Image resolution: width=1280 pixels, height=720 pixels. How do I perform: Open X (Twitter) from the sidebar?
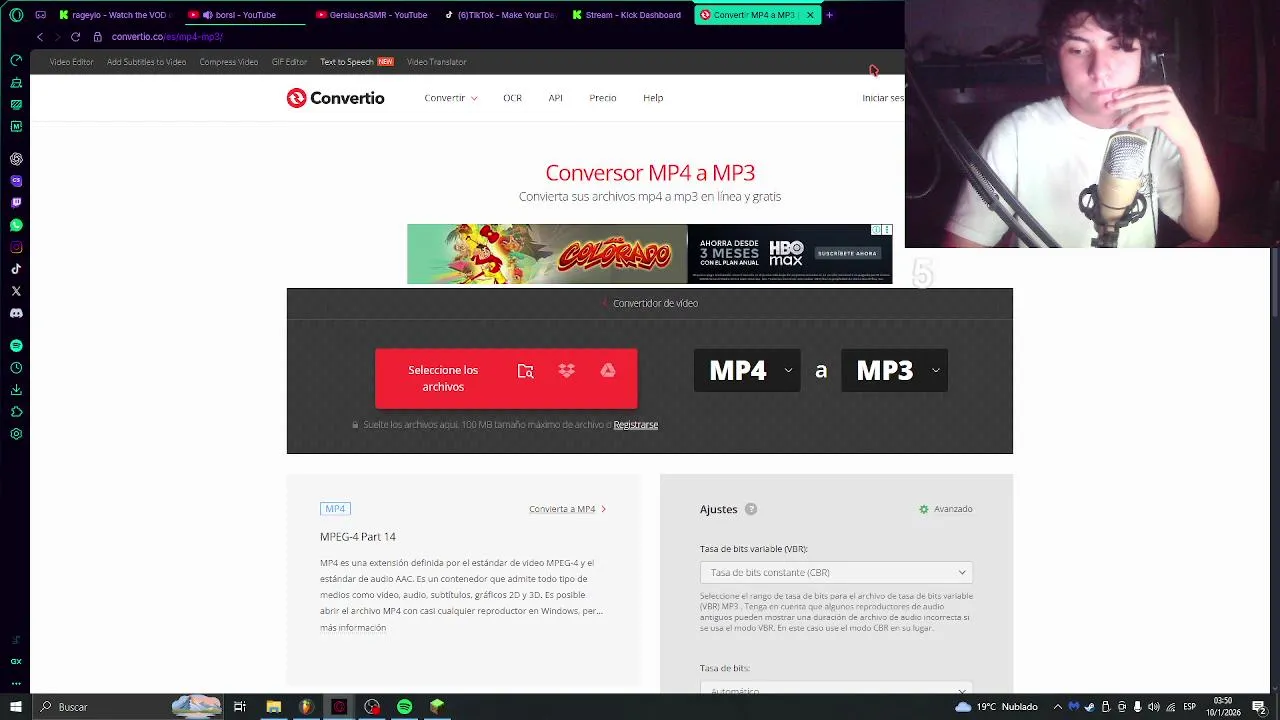tap(16, 291)
